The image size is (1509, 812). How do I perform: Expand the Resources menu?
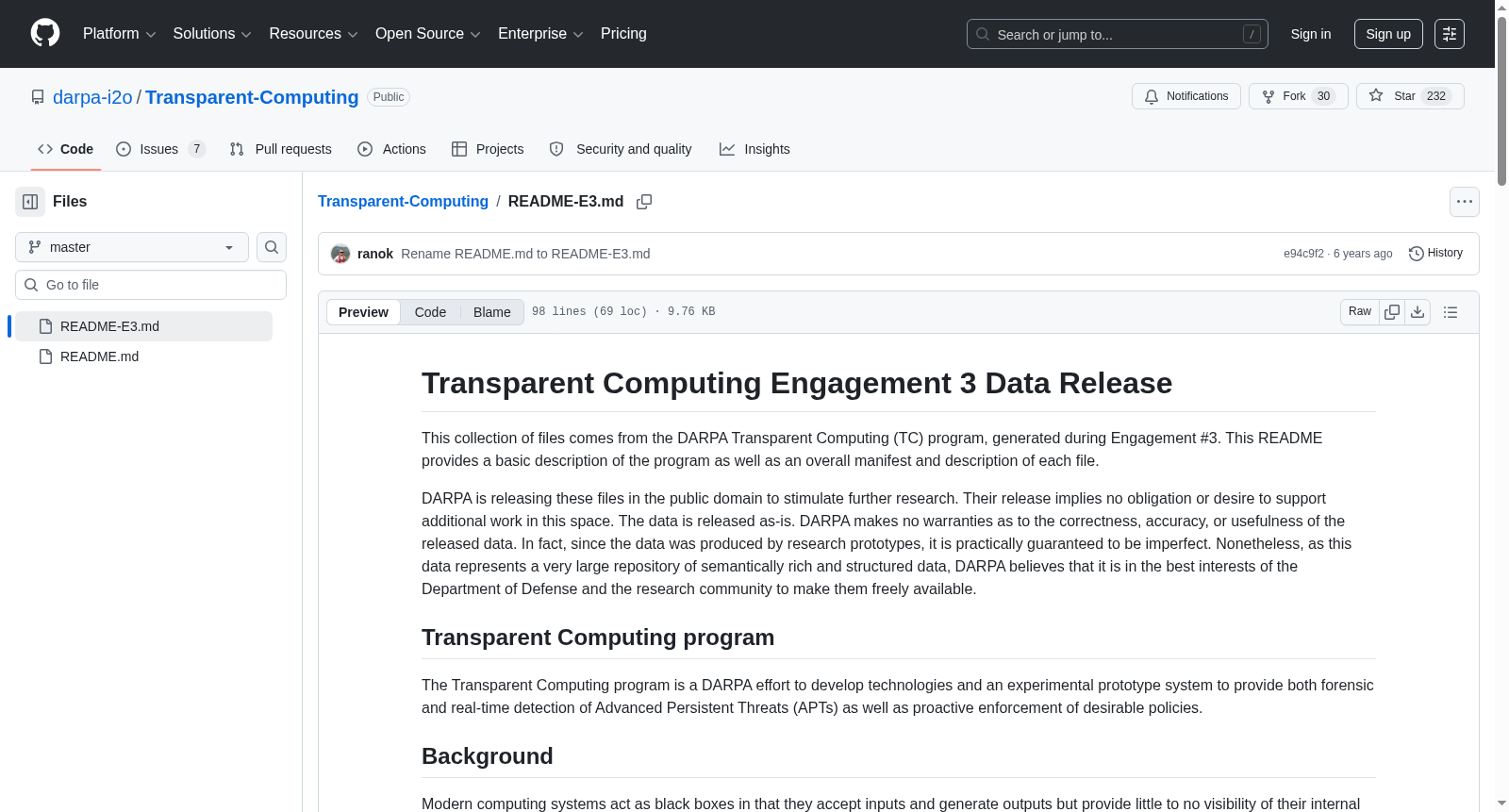(x=313, y=34)
